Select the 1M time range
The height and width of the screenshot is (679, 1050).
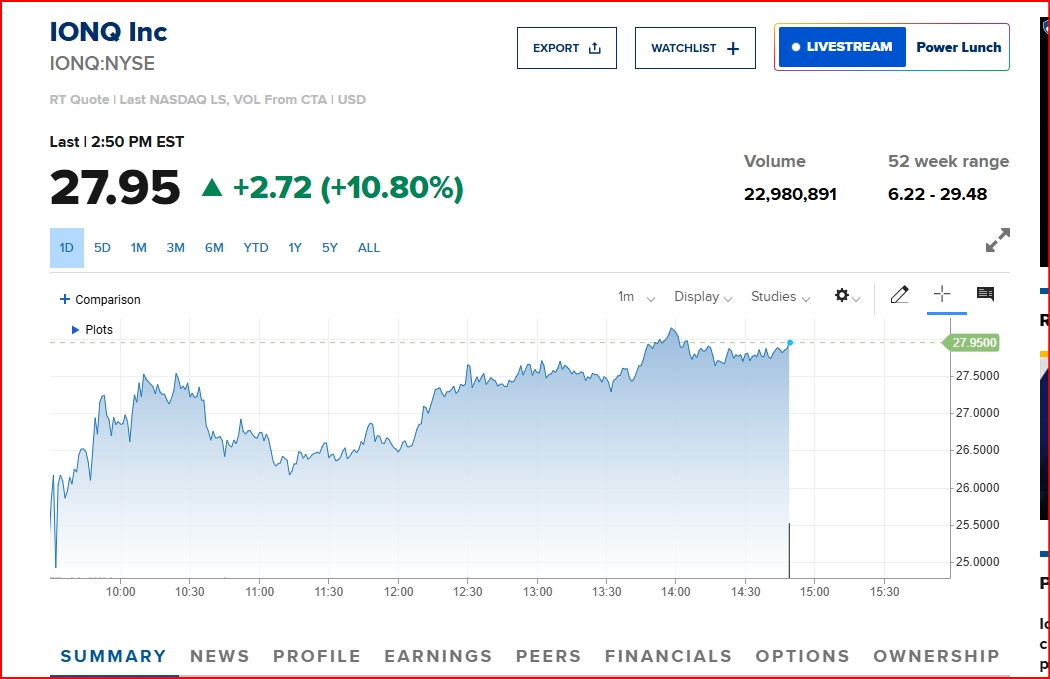[139, 248]
